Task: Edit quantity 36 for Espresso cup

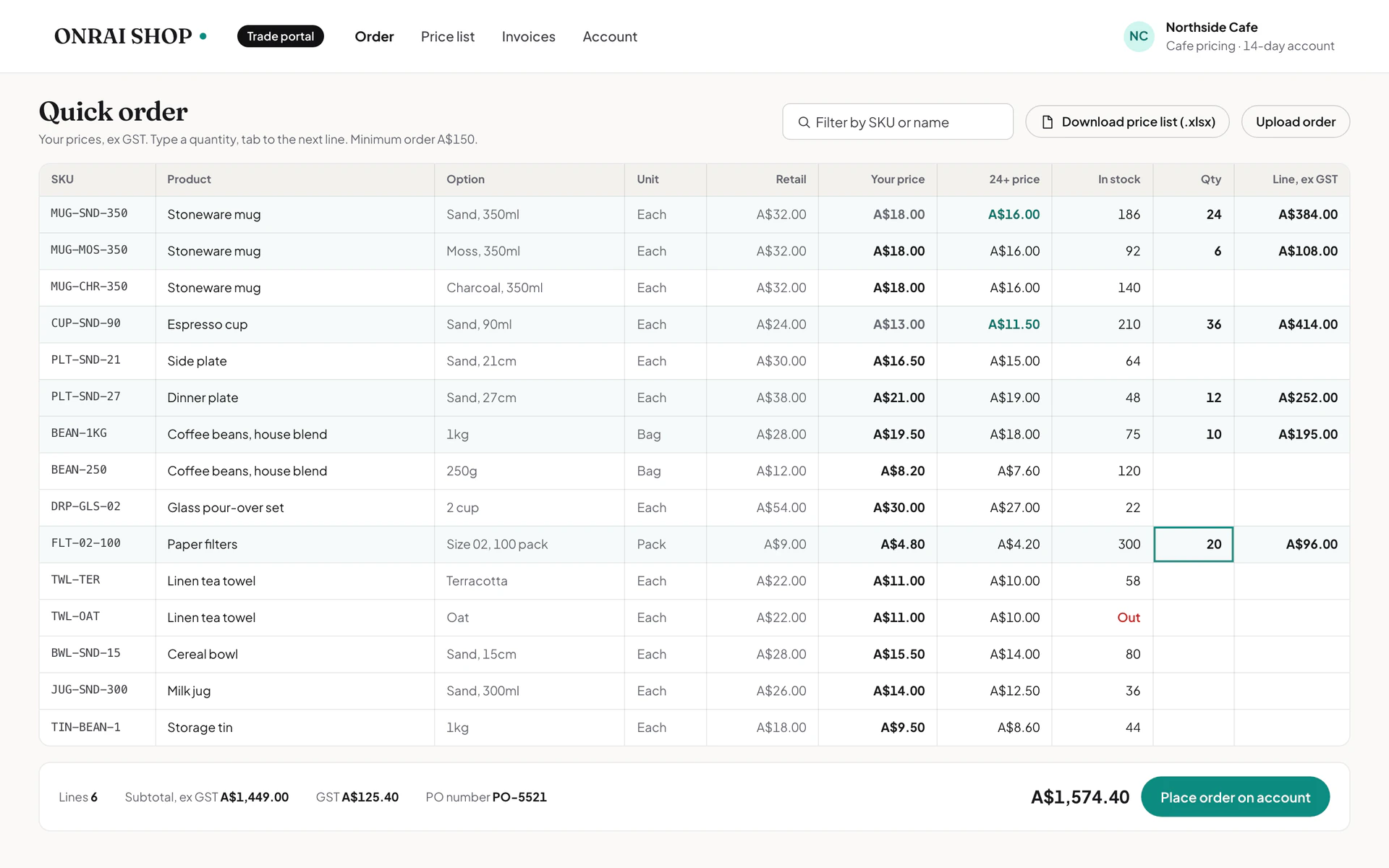Action: coord(1194,324)
